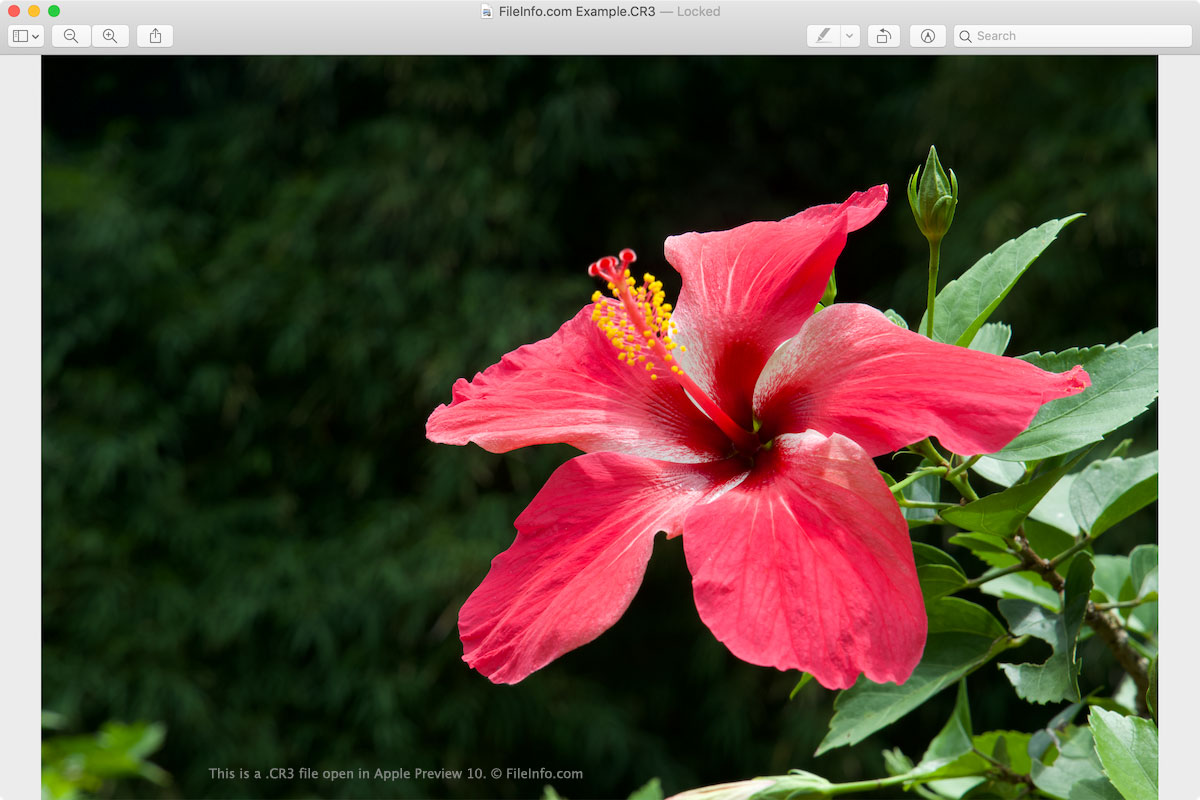The height and width of the screenshot is (800, 1200).
Task: Focus the Search field
Action: click(x=1073, y=36)
